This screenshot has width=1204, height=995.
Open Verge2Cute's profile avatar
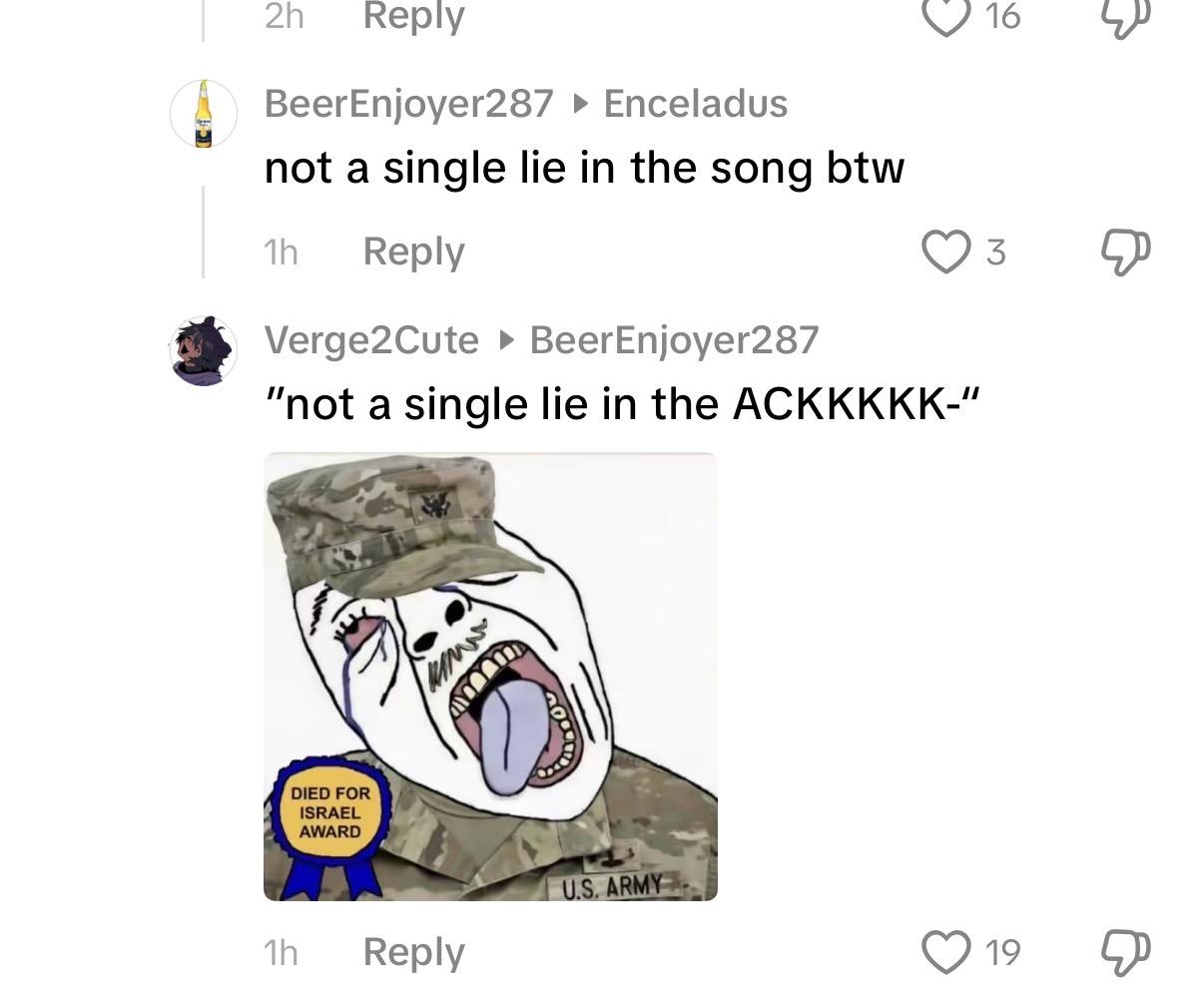click(x=204, y=350)
